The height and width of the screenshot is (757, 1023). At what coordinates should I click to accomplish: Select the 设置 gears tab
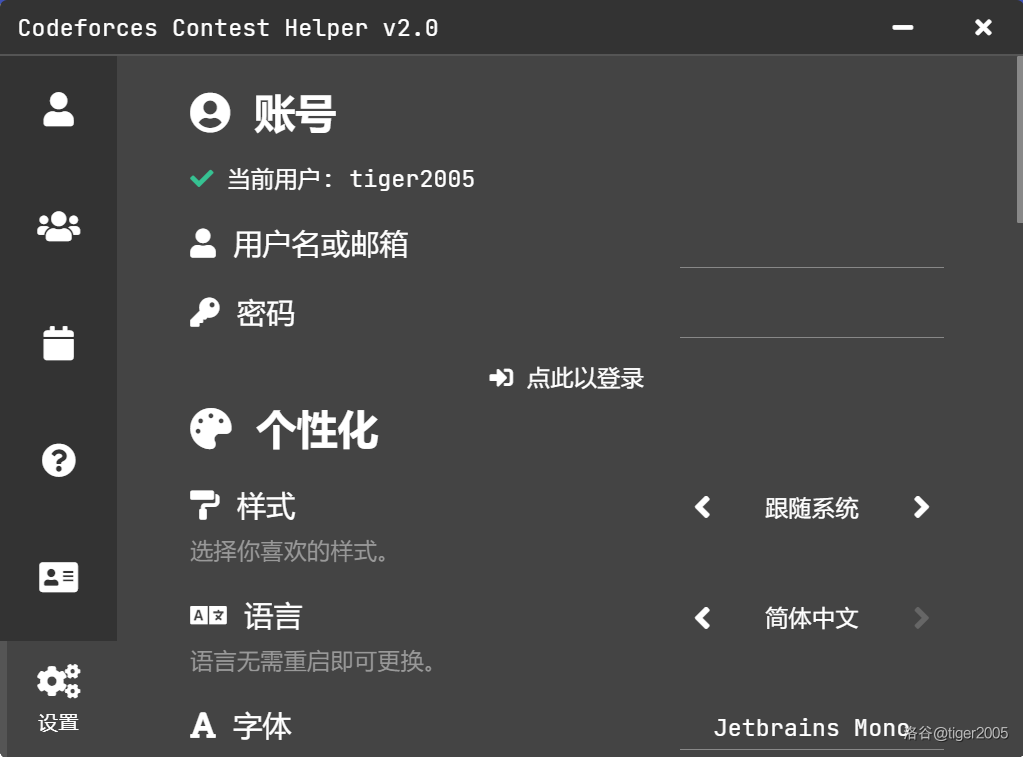click(59, 696)
